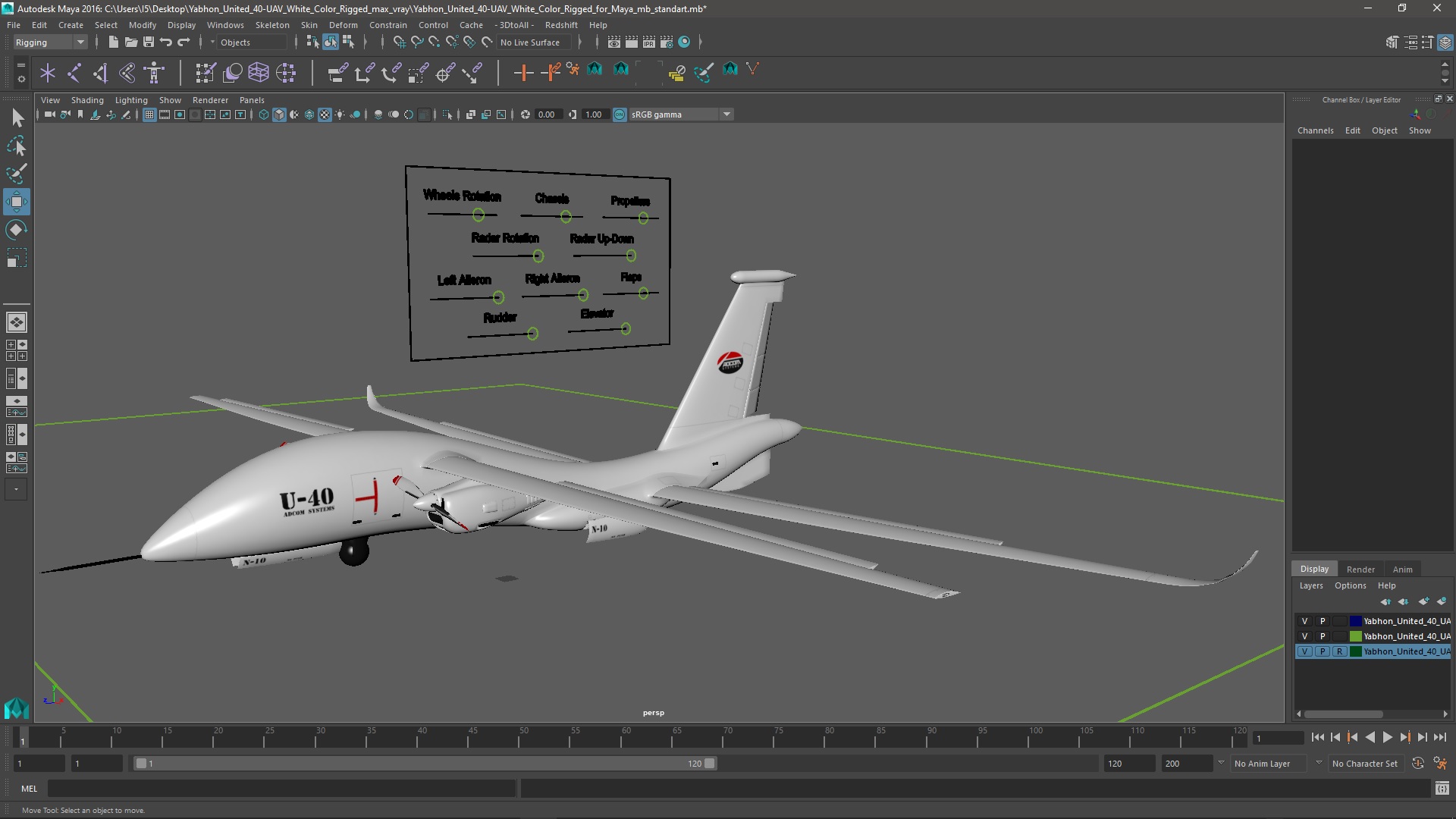Click the current frame field right of timeline
1456x819 pixels.
pyautogui.click(x=1277, y=738)
